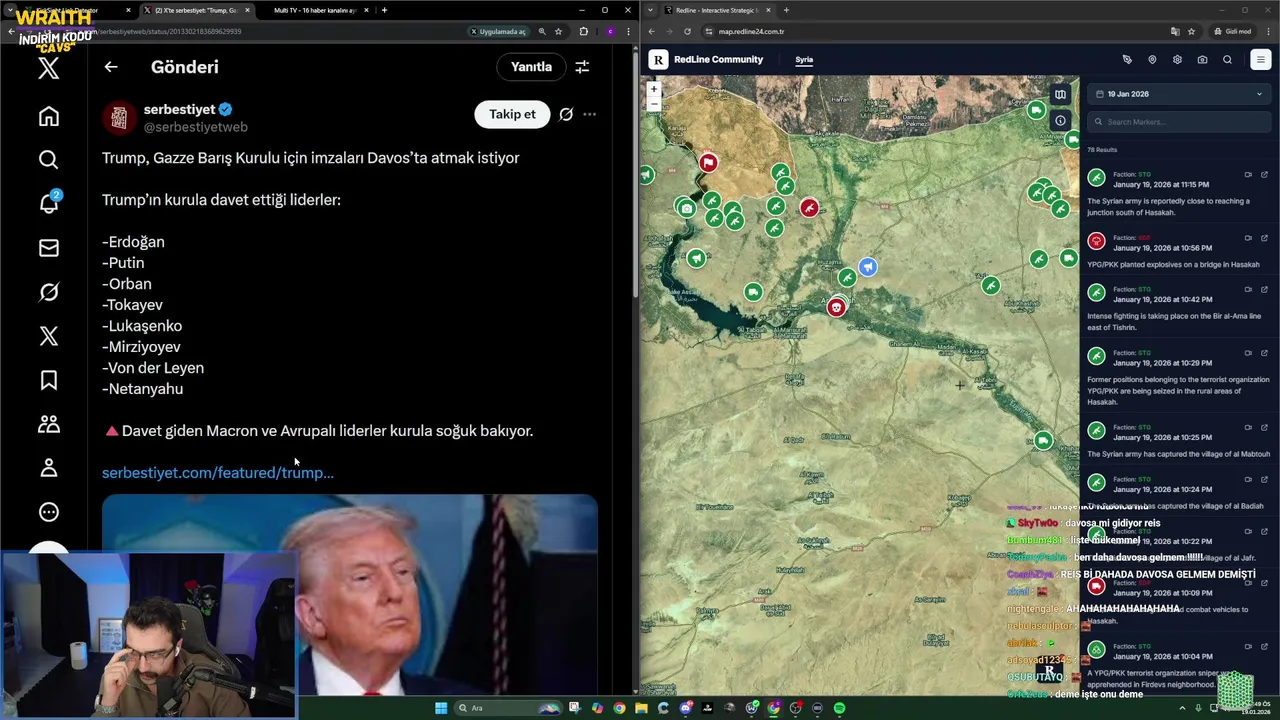This screenshot has height=720, width=1280.
Task: Open More options circle in X sidebar
Action: [x=48, y=512]
